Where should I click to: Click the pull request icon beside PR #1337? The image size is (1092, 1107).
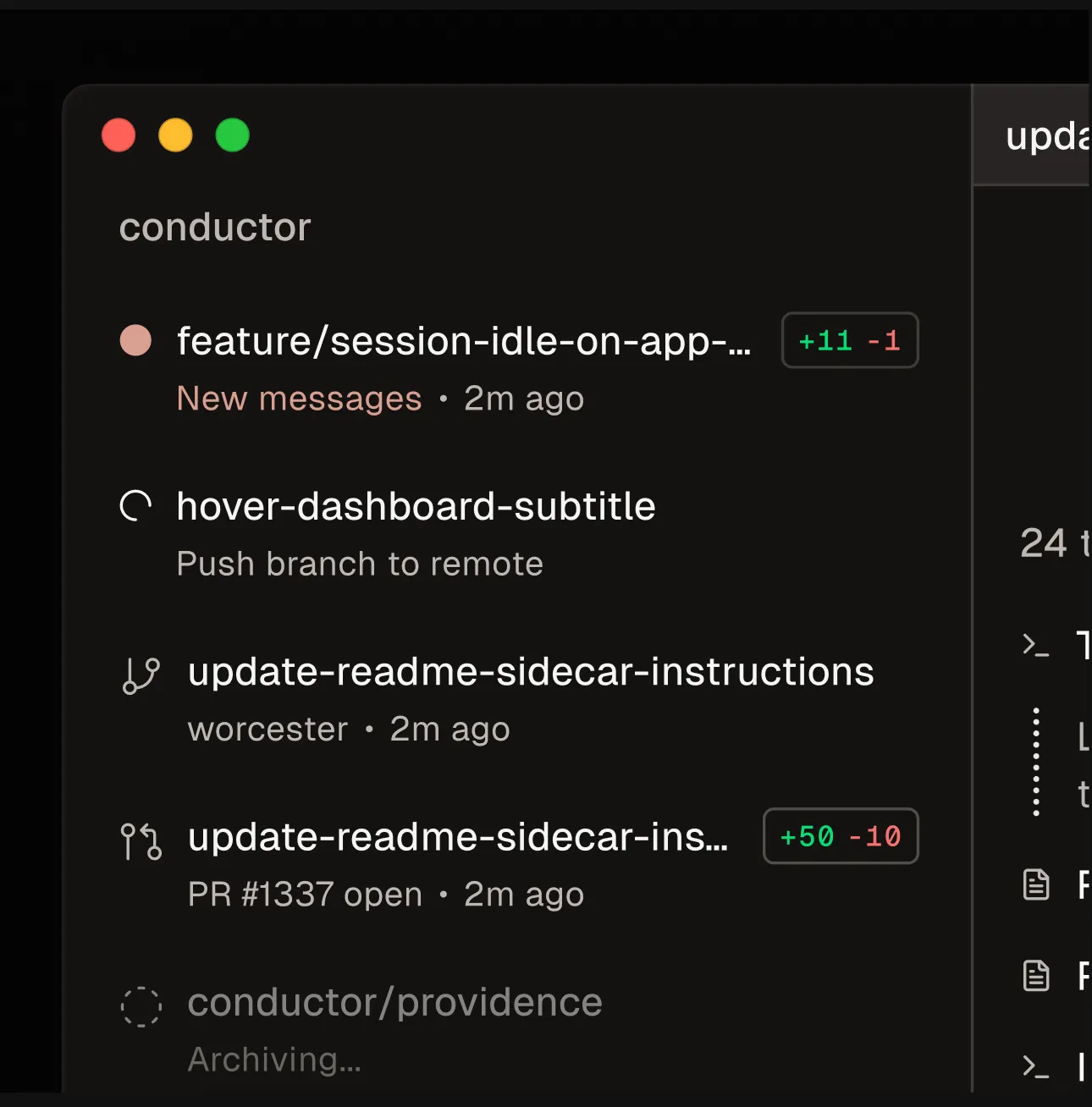141,841
